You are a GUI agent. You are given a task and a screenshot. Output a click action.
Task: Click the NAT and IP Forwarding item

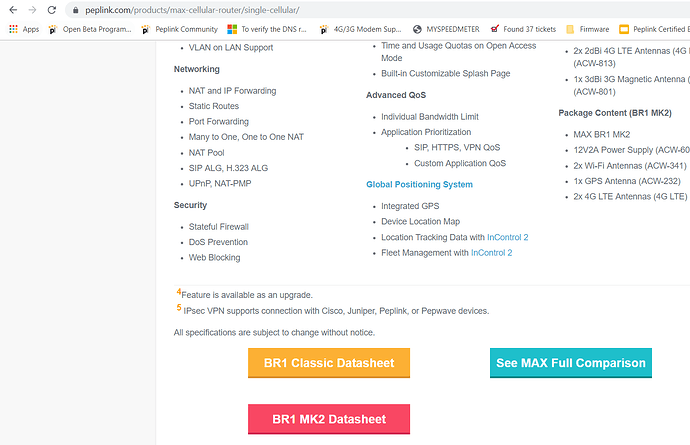[x=232, y=91]
